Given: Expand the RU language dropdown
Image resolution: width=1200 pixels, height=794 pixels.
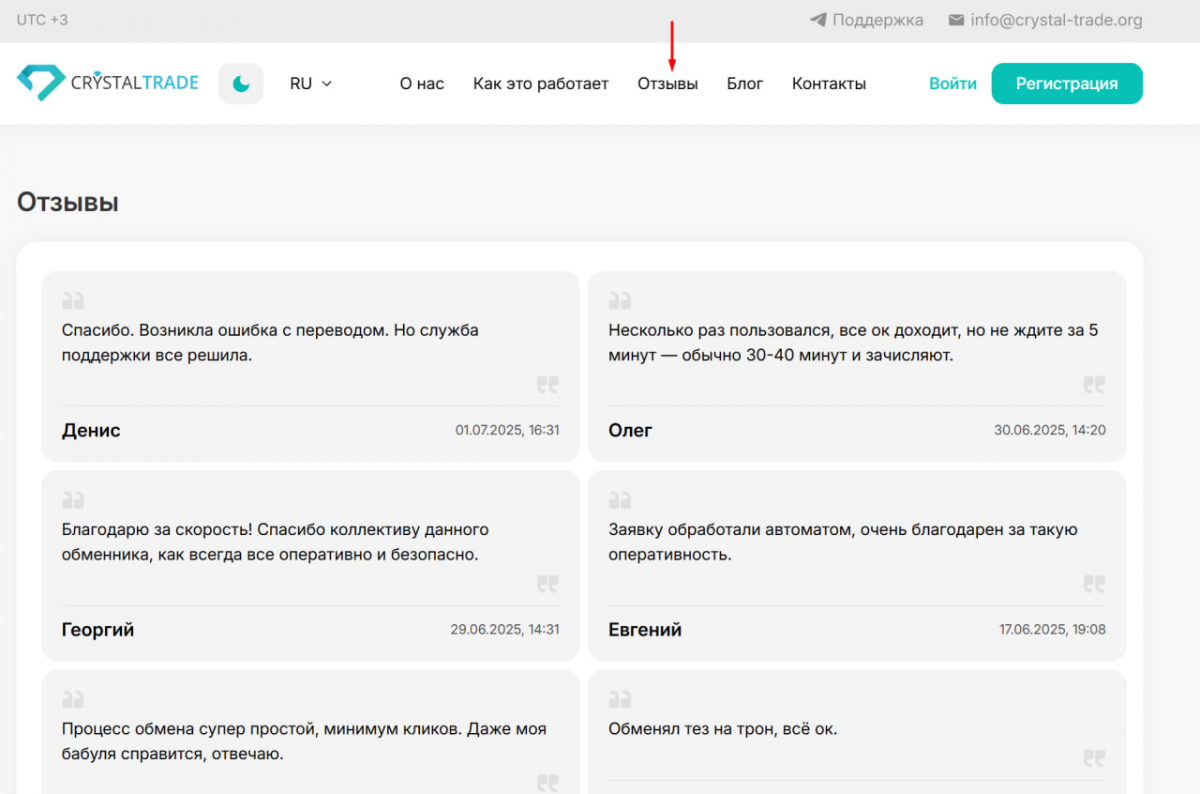Looking at the screenshot, I should pyautogui.click(x=310, y=84).
